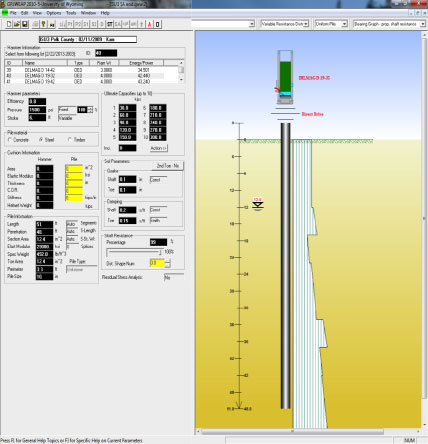Click the SA toolbar button
This screenshot has width=428, height=444.
coord(118,24)
